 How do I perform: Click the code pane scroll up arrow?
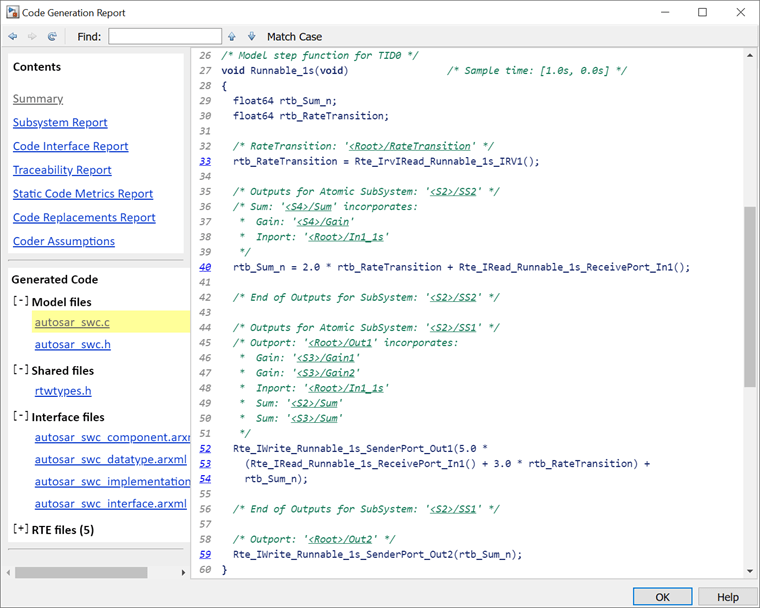click(750, 55)
